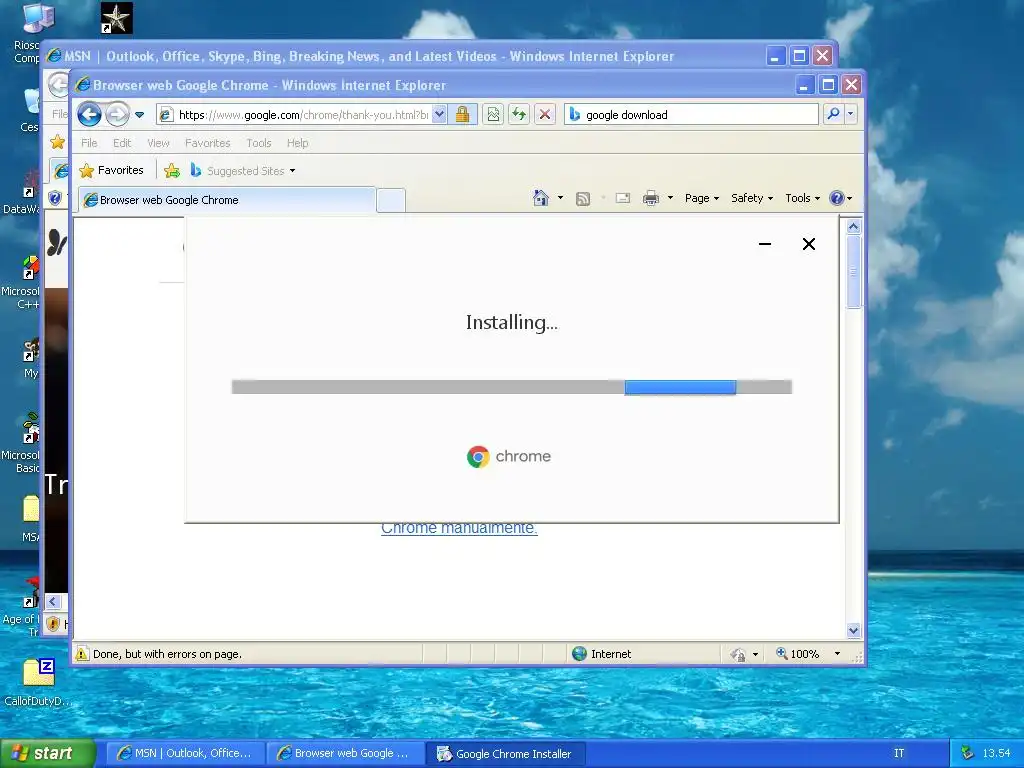Screen dimensions: 1024x768
Task: Expand the Home button dropdown arrow
Action: click(x=560, y=198)
